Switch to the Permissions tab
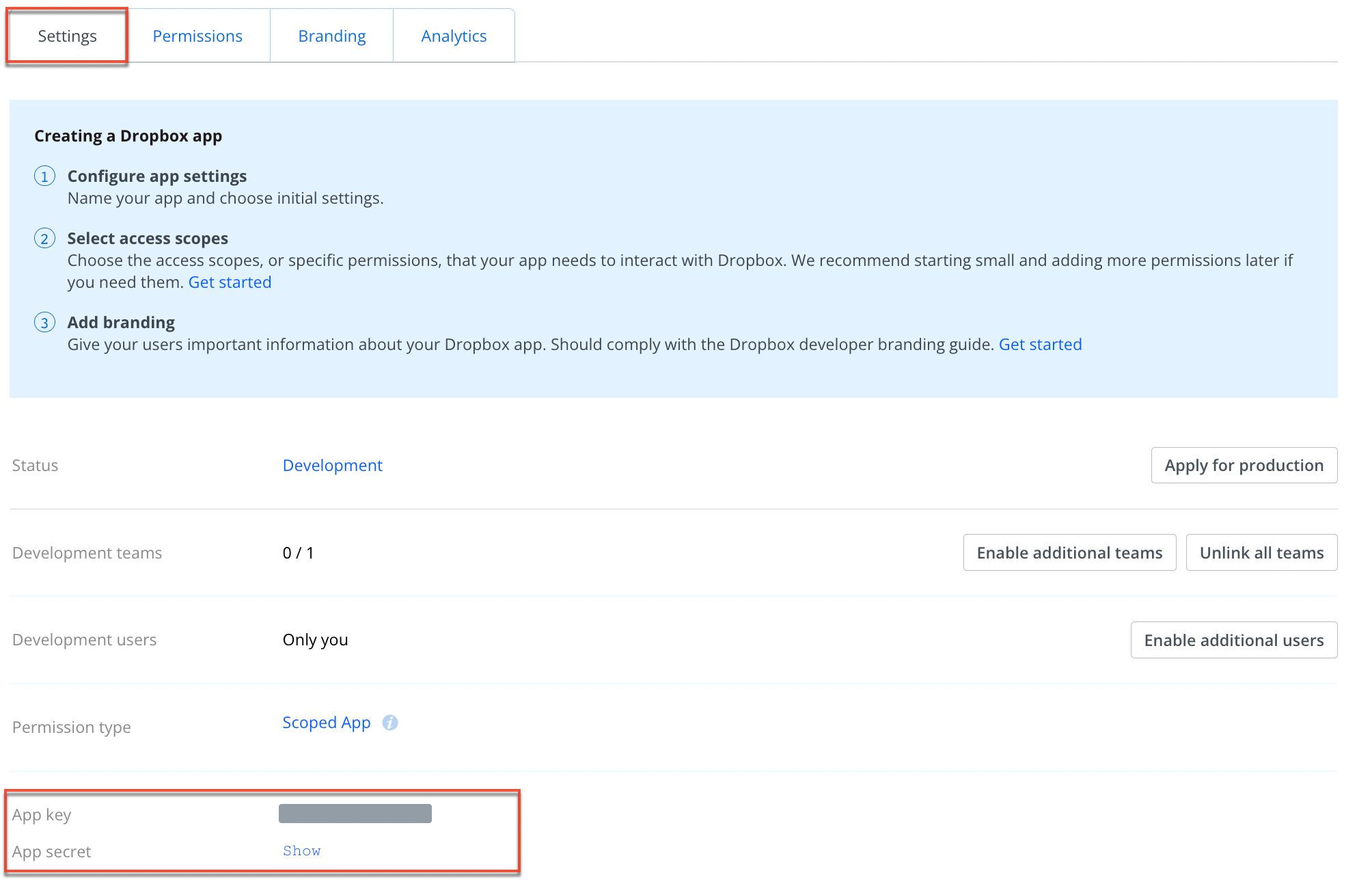This screenshot has width=1372, height=886. (x=197, y=36)
